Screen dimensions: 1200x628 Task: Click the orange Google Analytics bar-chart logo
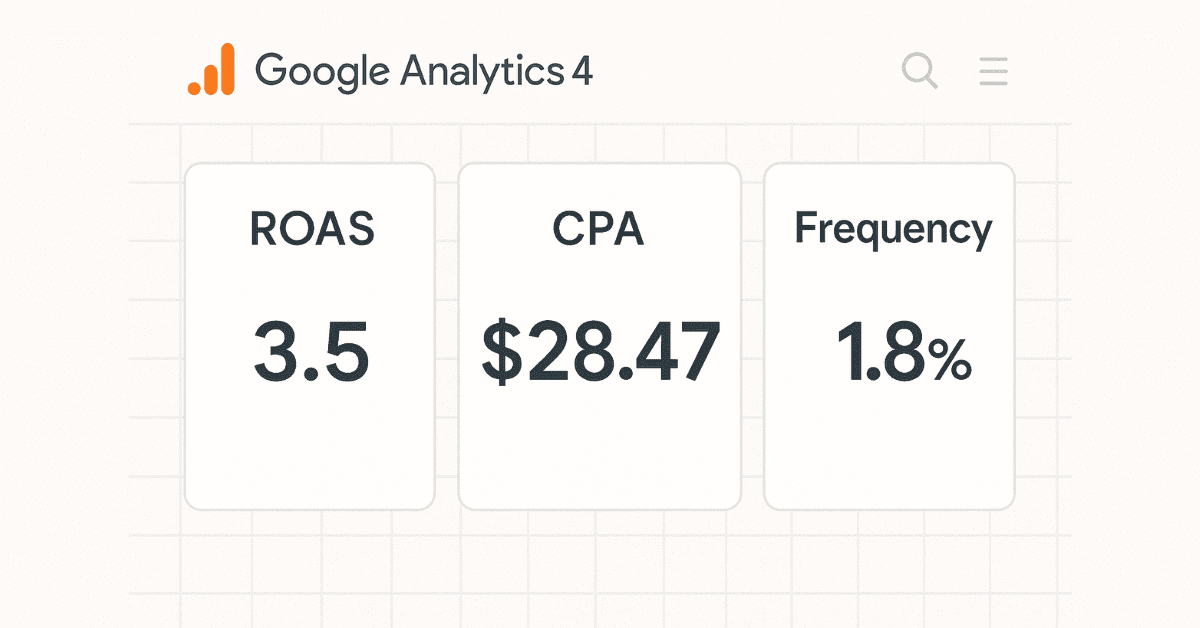point(211,70)
